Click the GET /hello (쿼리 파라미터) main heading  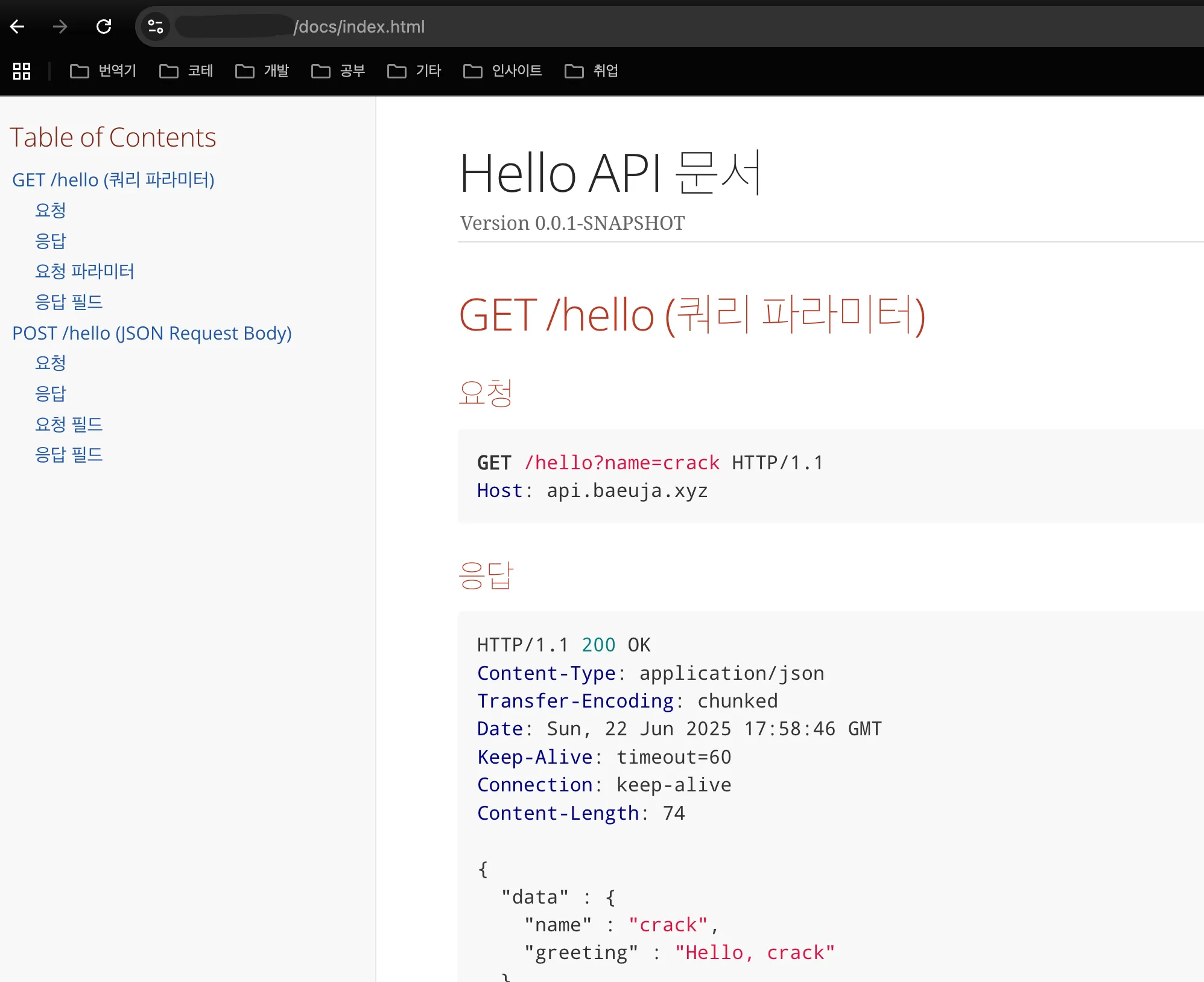coord(691,315)
